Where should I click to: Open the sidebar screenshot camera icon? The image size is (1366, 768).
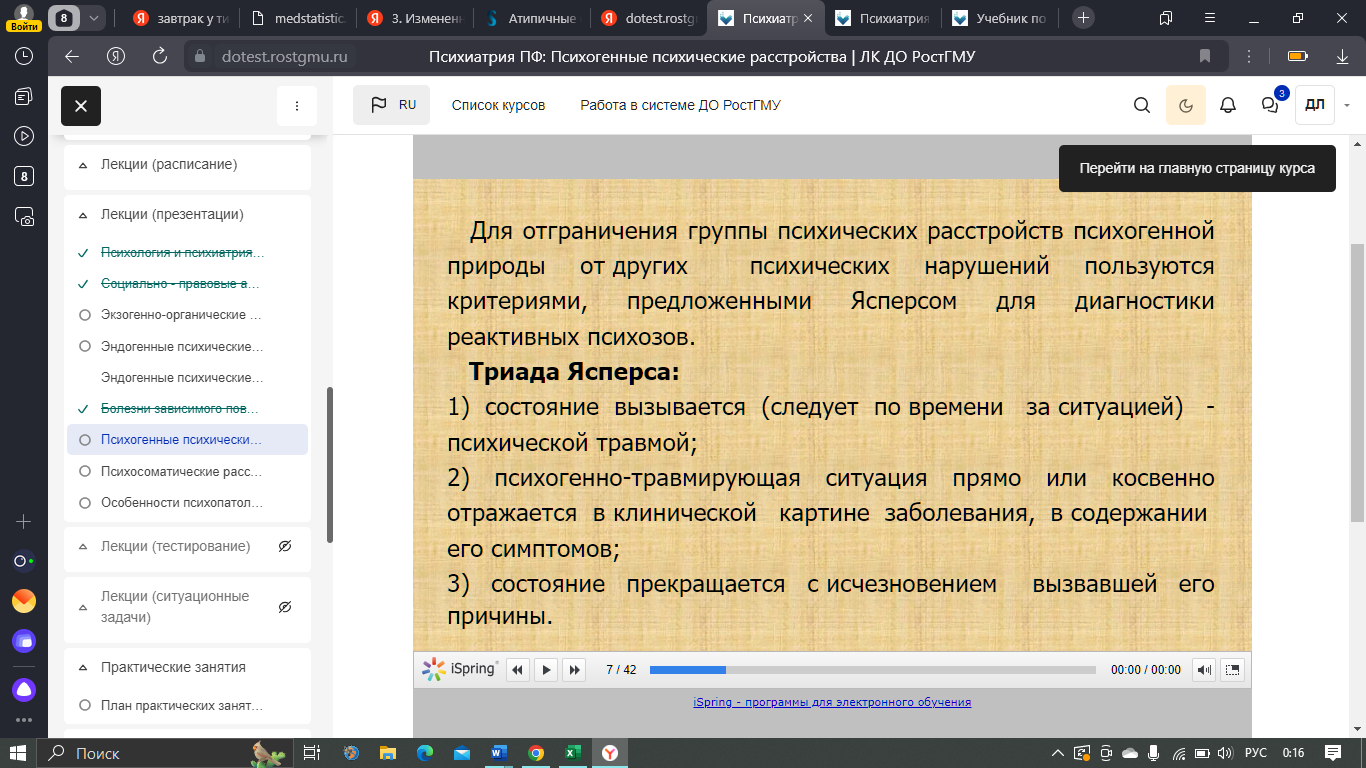[x=24, y=216]
